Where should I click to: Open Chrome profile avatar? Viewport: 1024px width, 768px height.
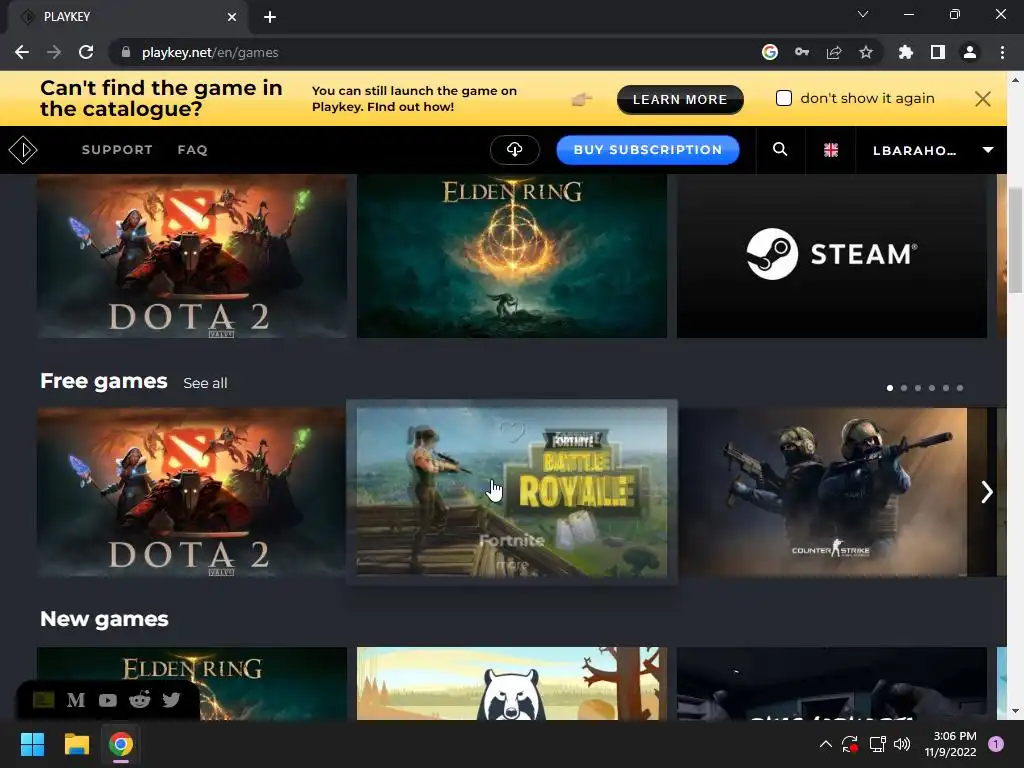[x=970, y=52]
